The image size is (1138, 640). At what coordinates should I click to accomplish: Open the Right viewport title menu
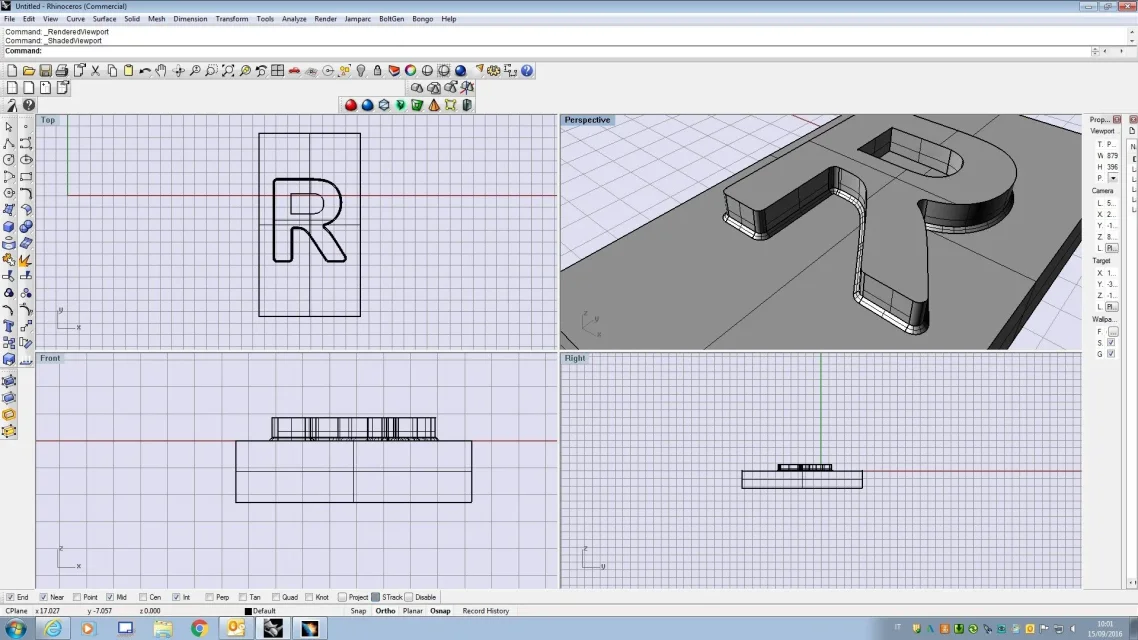click(575, 358)
